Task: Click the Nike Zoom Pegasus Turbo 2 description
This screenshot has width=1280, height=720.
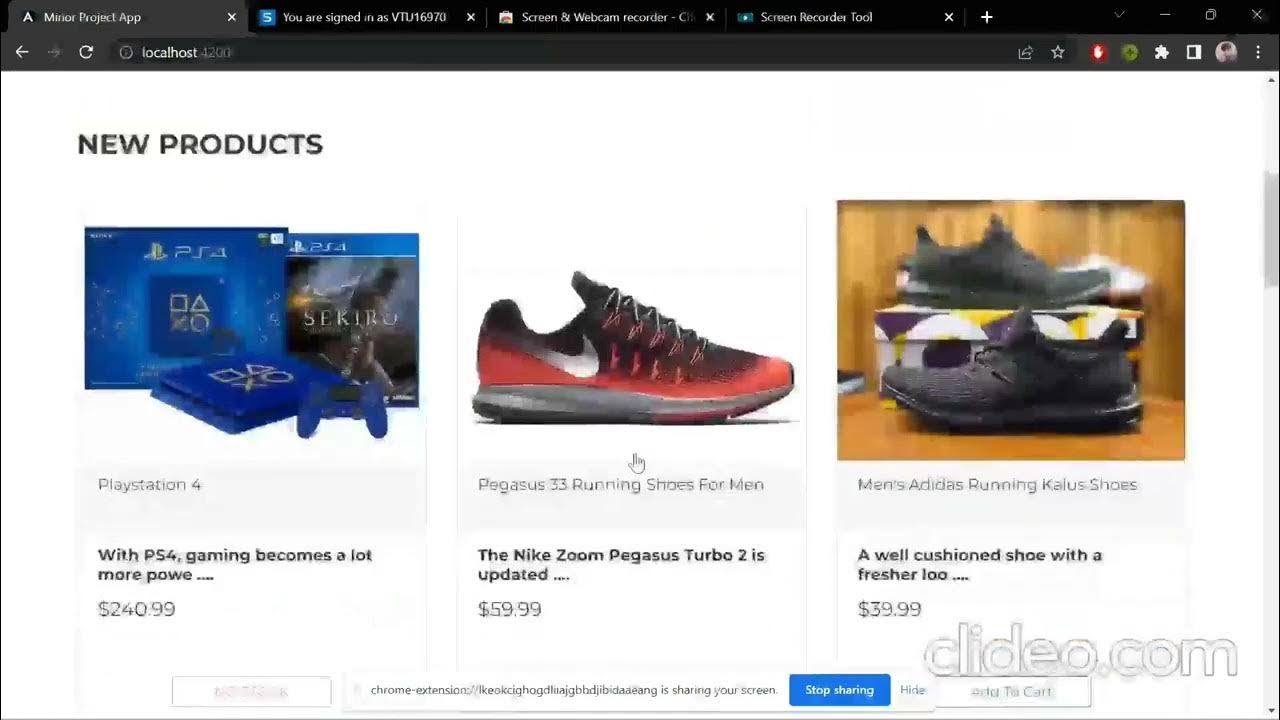Action: (x=621, y=564)
